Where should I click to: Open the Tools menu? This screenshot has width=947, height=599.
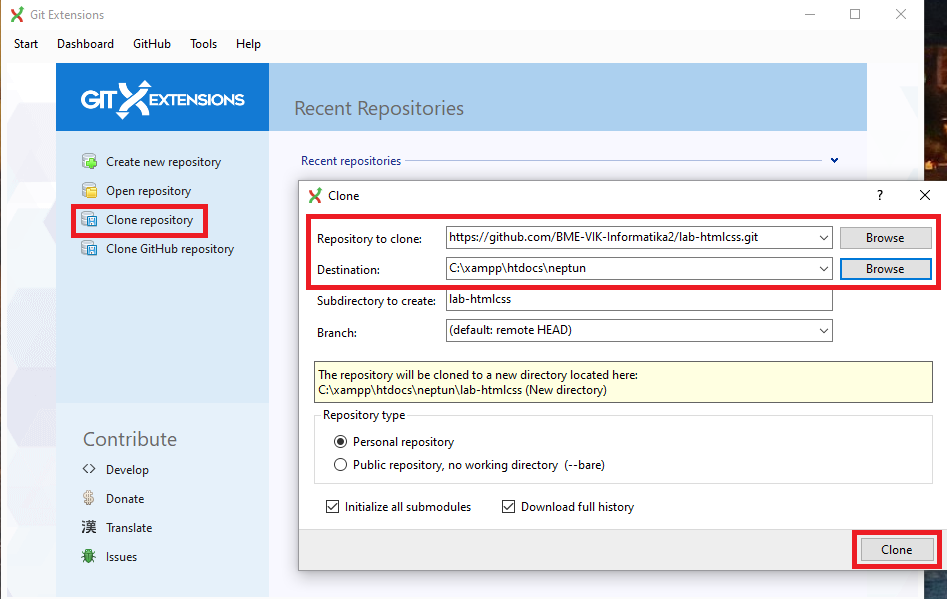(x=203, y=44)
